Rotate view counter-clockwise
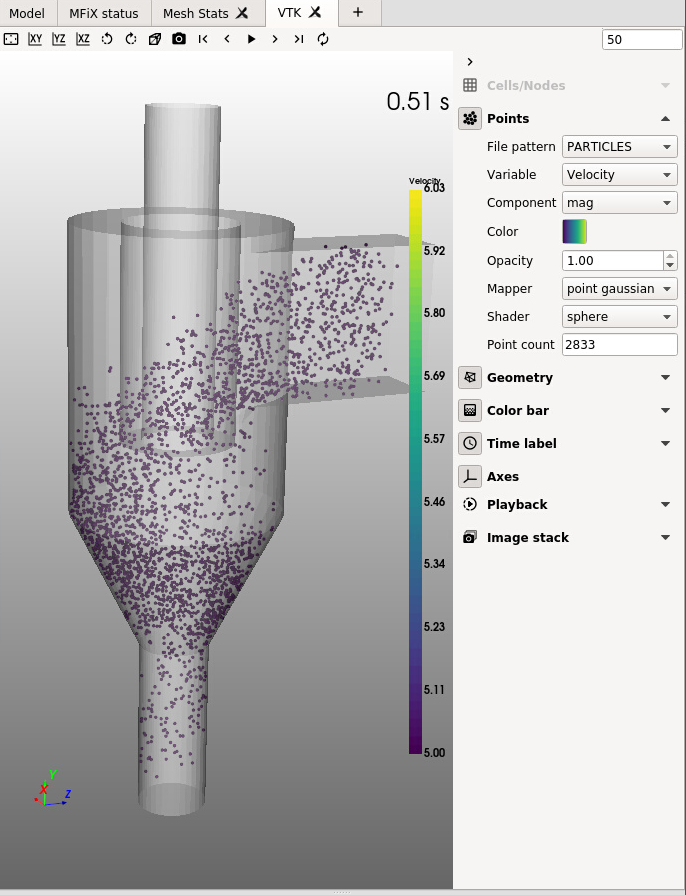Viewport: 686px width, 895px height. tap(107, 39)
